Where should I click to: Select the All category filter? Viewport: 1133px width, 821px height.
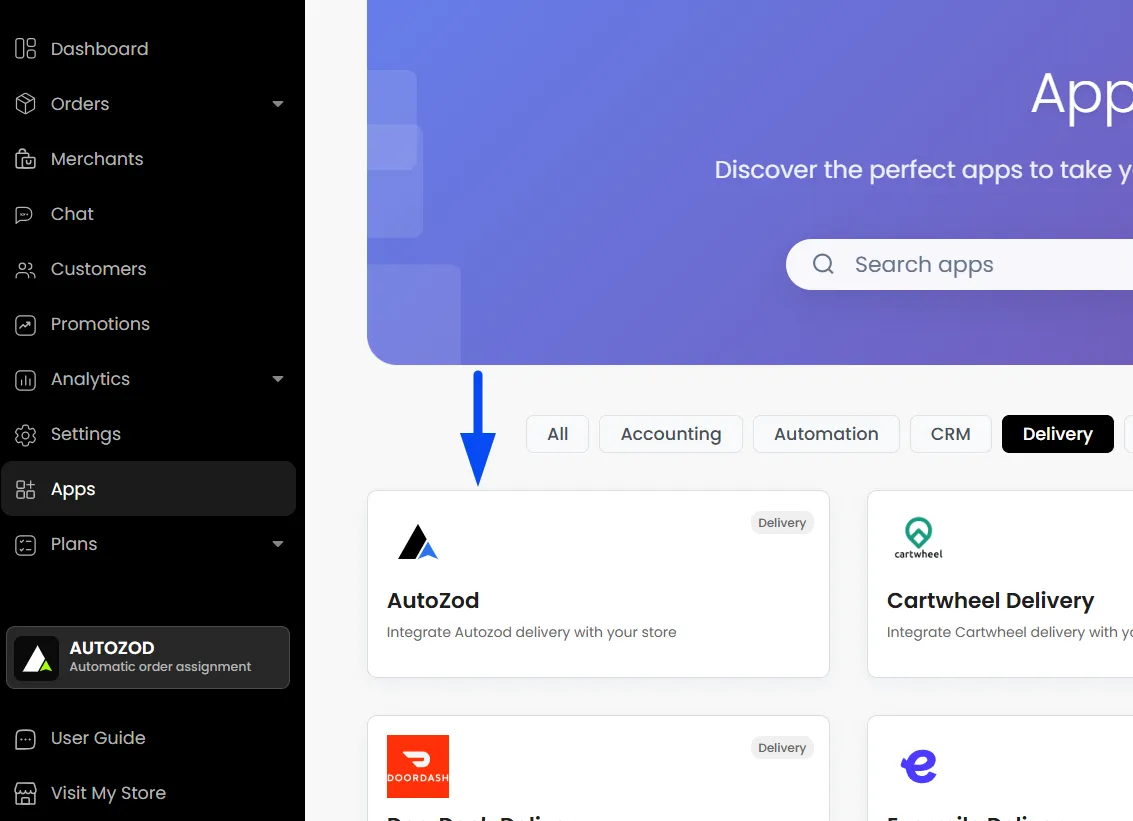(557, 434)
